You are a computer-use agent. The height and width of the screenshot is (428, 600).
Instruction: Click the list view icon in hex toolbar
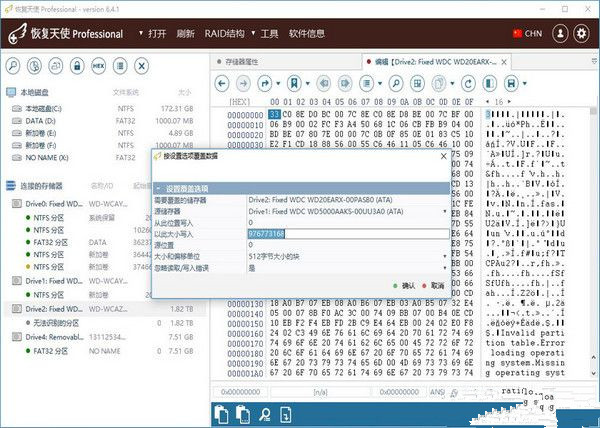pos(367,83)
